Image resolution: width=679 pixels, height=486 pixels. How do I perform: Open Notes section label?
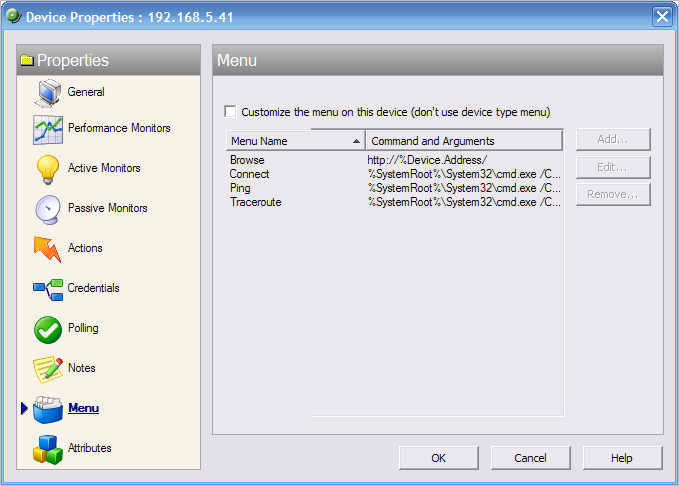pos(81,368)
